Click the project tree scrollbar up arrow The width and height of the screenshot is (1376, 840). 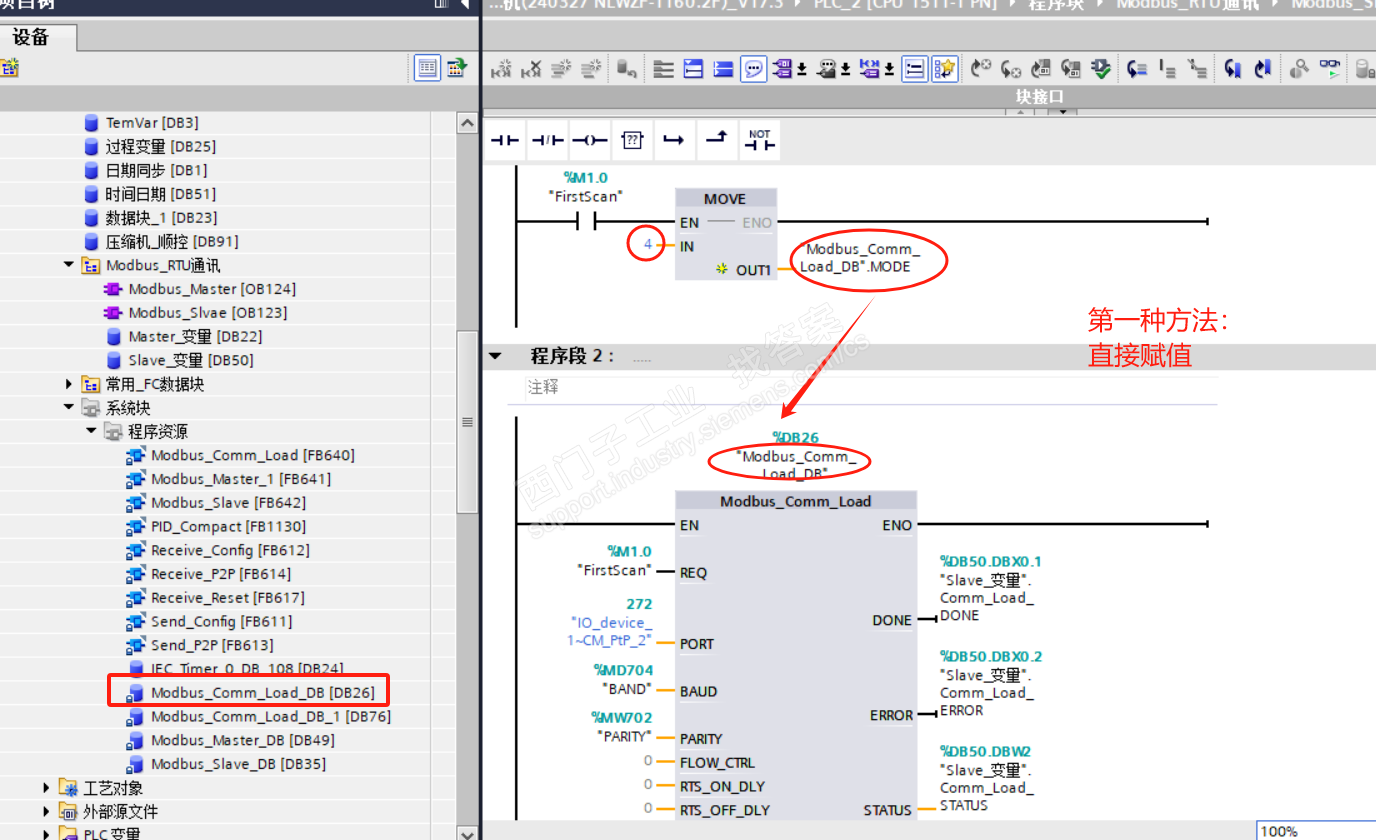tap(467, 123)
